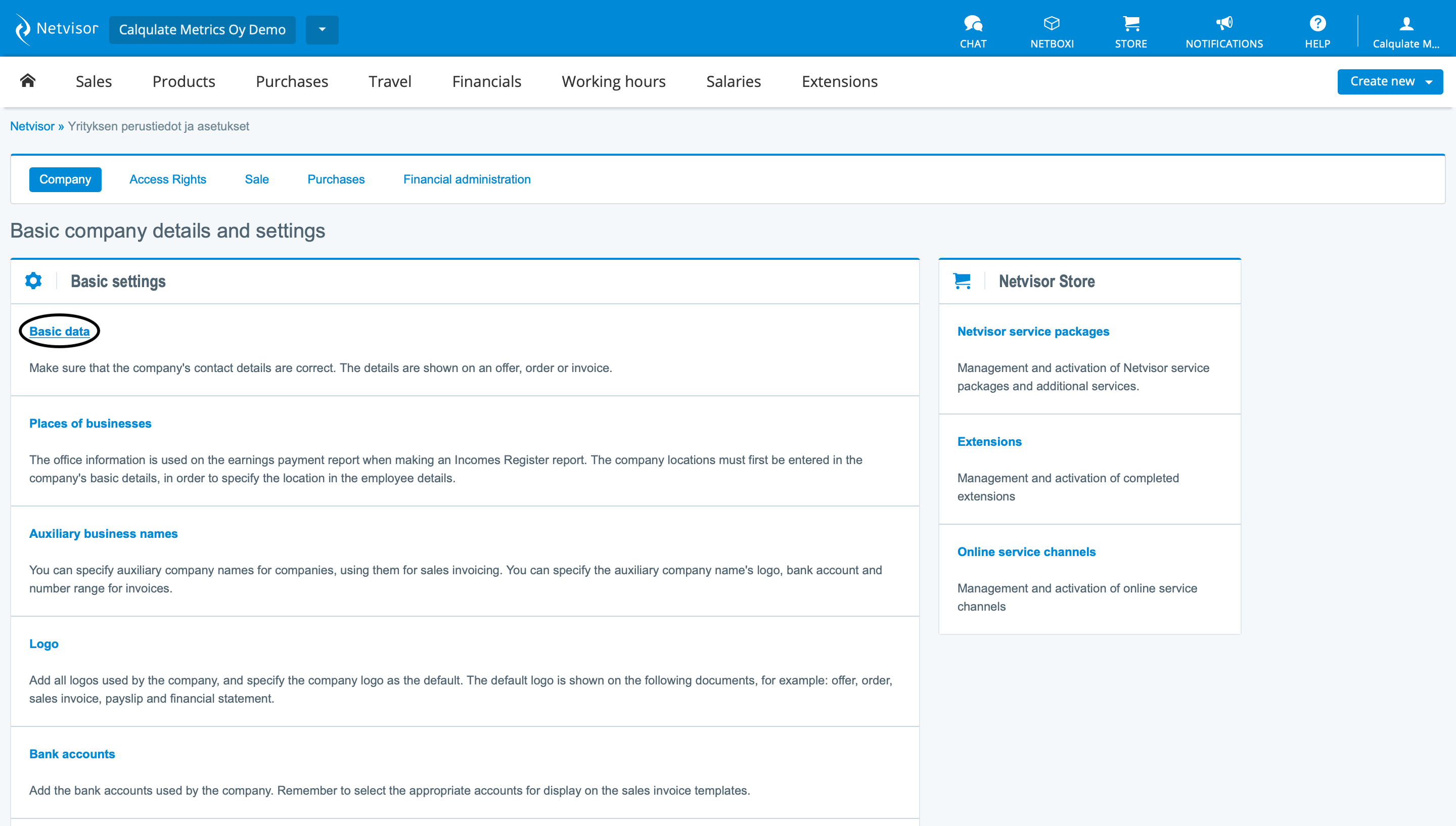Open the Basic data link
1456x826 pixels.
[x=59, y=331]
